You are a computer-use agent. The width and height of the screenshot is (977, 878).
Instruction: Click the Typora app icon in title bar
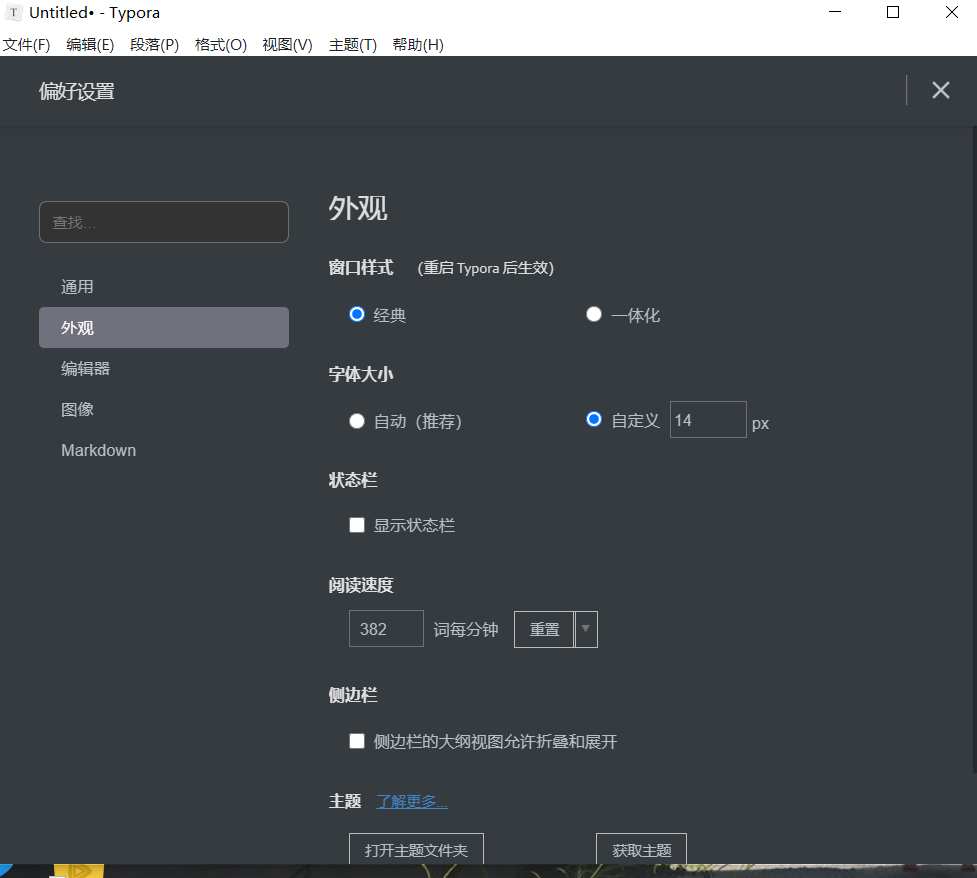tap(13, 12)
